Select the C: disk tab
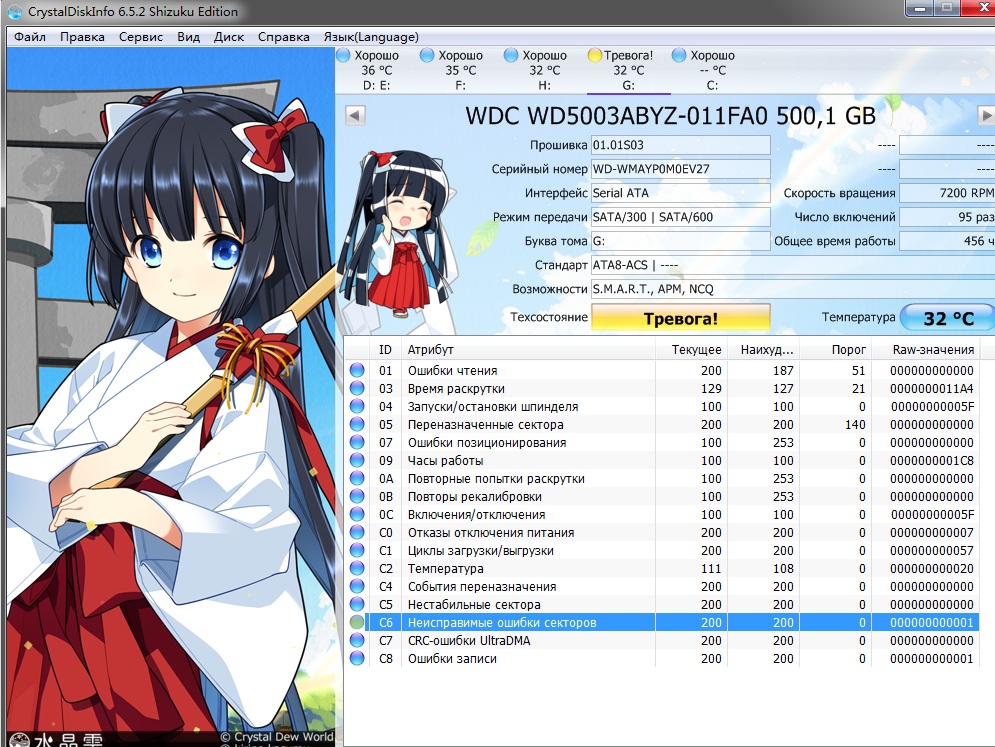This screenshot has width=995, height=747. (x=712, y=70)
